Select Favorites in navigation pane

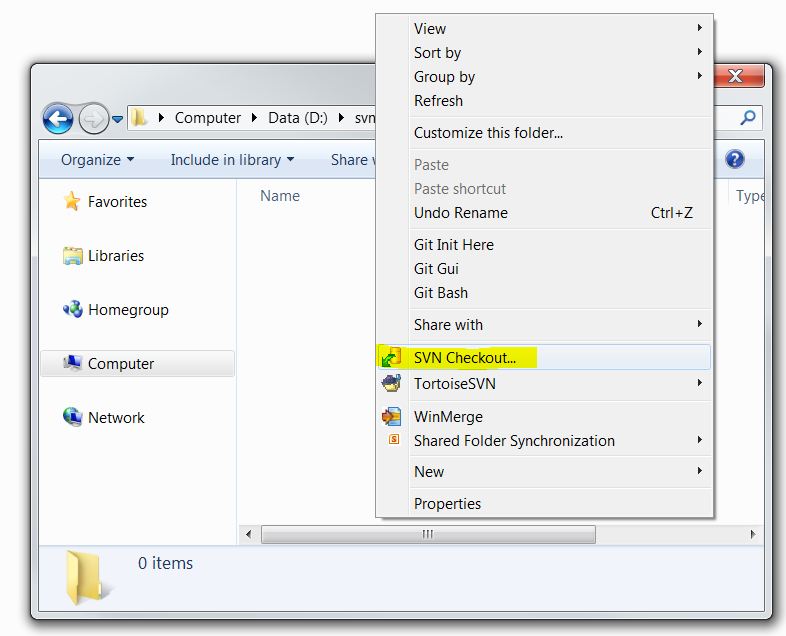pos(117,201)
